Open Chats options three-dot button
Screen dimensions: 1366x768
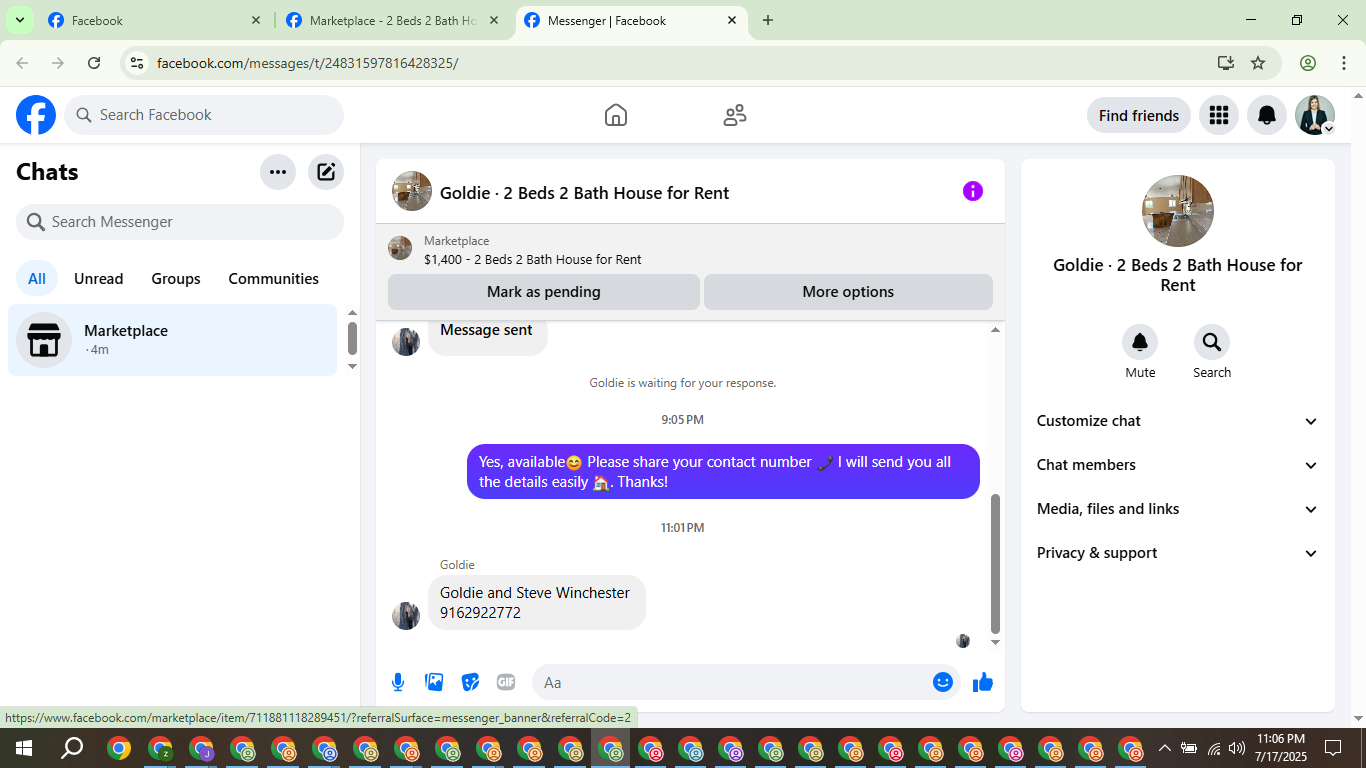278,172
